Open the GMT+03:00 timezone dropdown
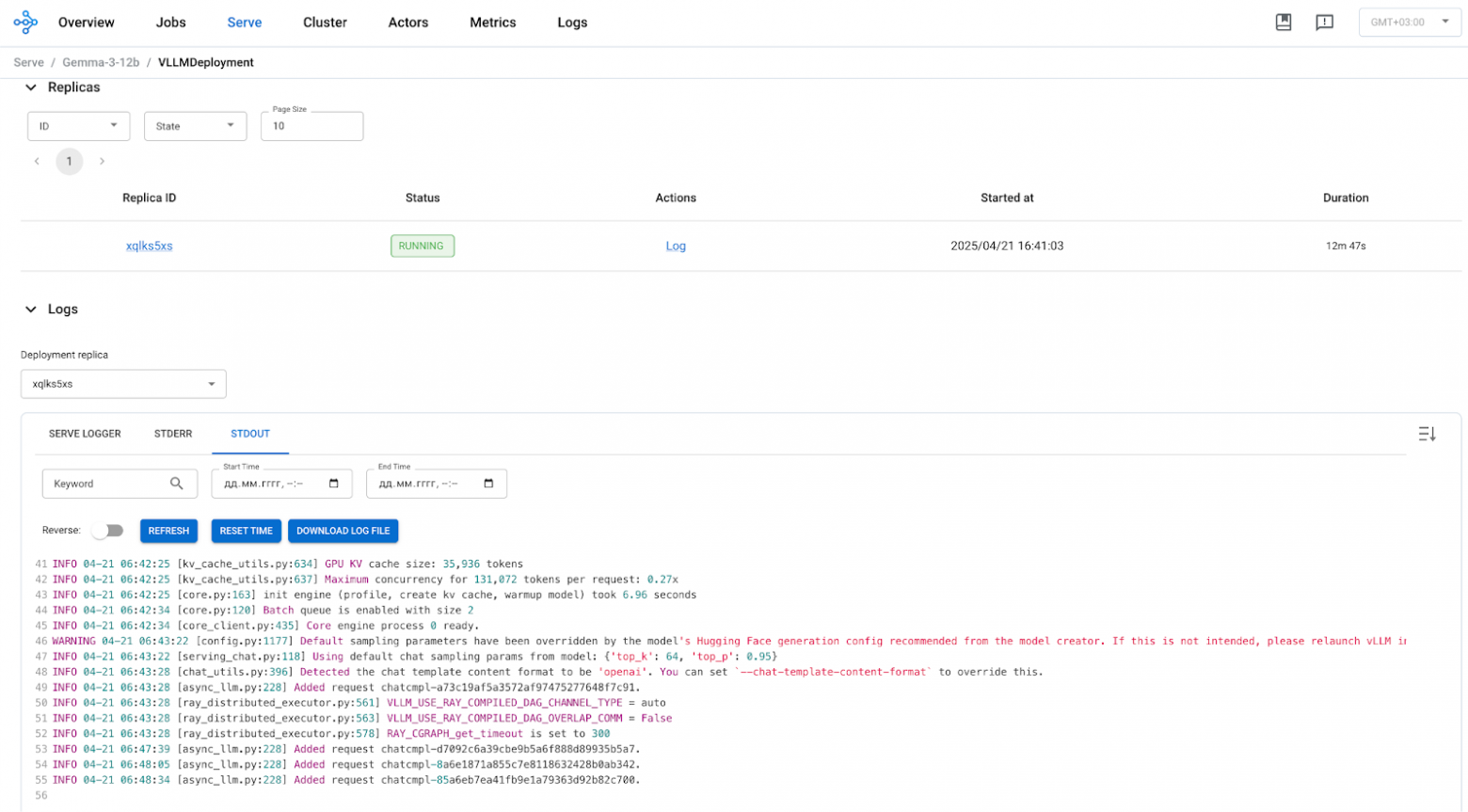 1409,23
